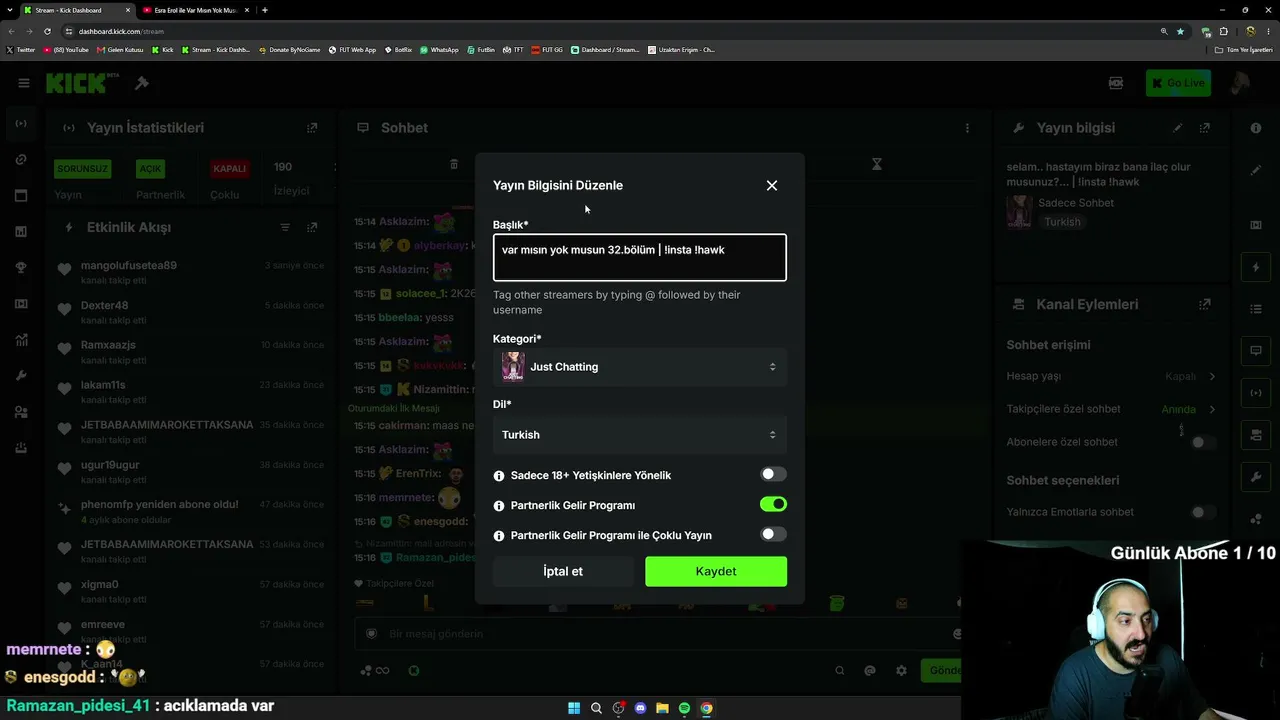Screen dimensions: 1280x720
Task: Open the trophy icon in left sidebar
Action: point(21,268)
